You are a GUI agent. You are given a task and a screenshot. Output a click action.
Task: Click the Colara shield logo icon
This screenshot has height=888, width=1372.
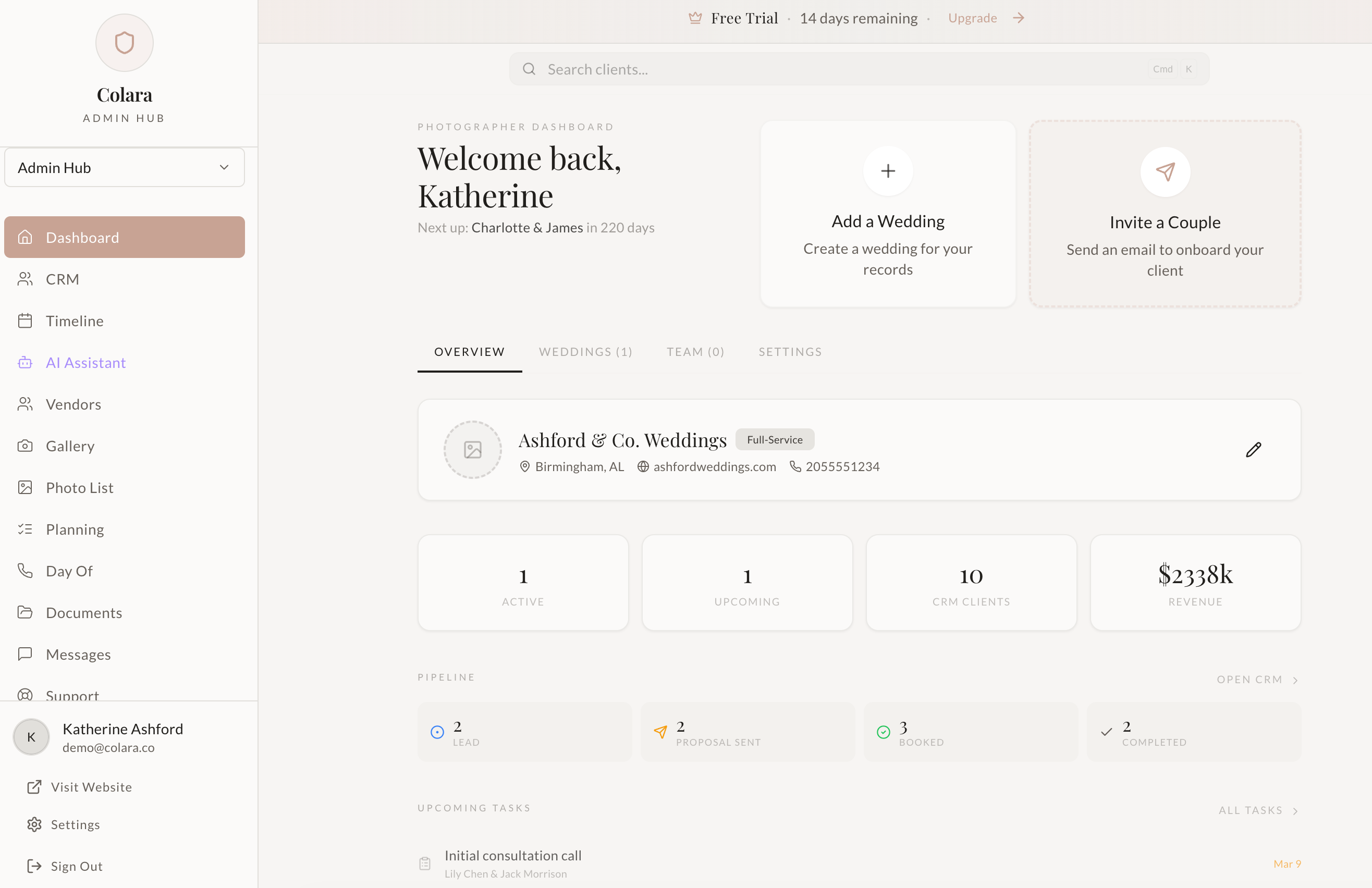click(125, 43)
